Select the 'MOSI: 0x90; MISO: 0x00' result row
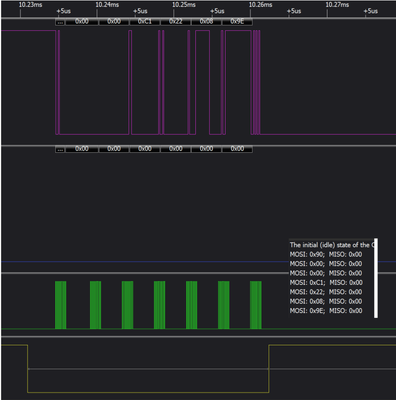 [x=326, y=254]
